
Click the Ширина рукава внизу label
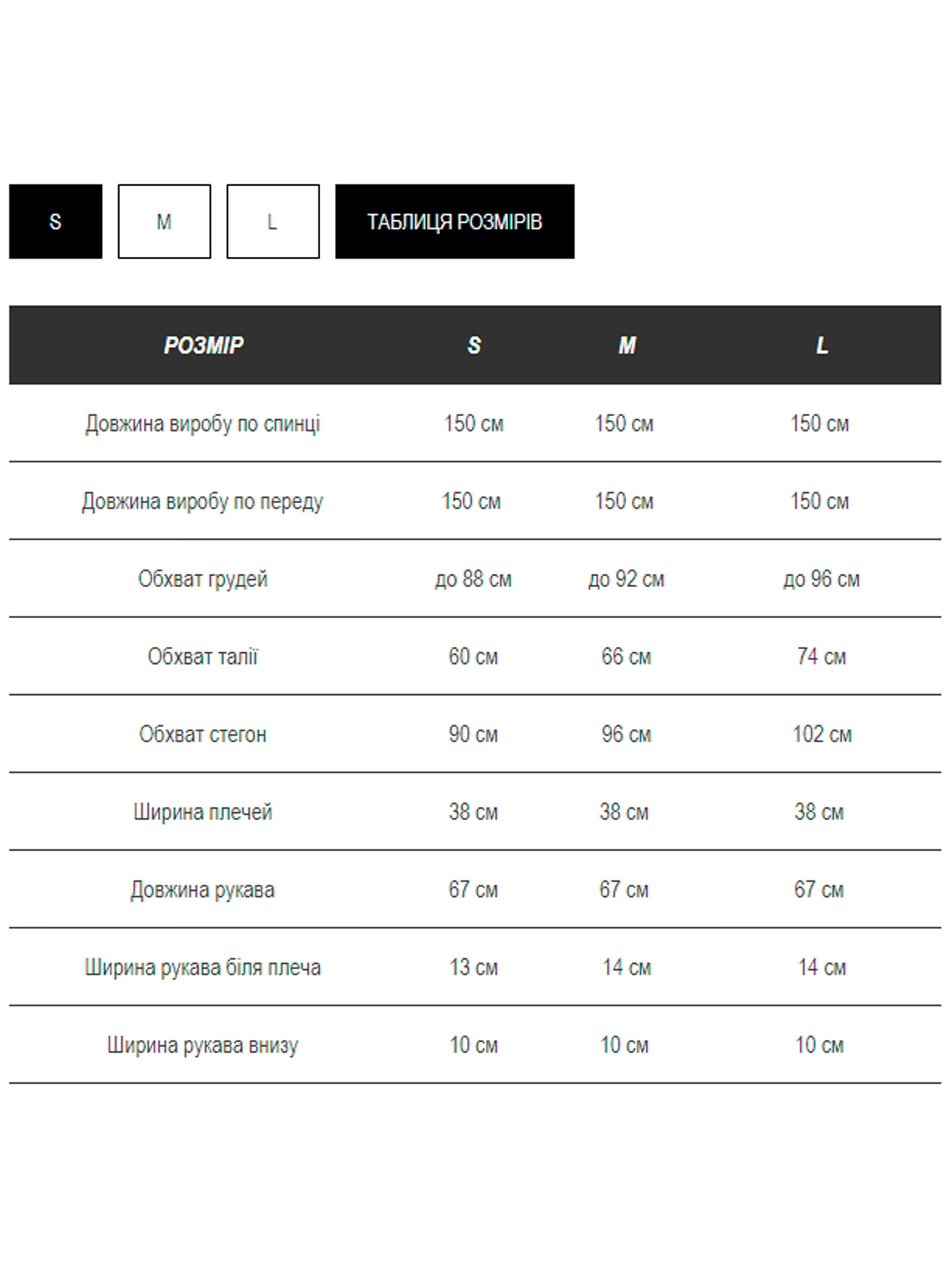(203, 1046)
